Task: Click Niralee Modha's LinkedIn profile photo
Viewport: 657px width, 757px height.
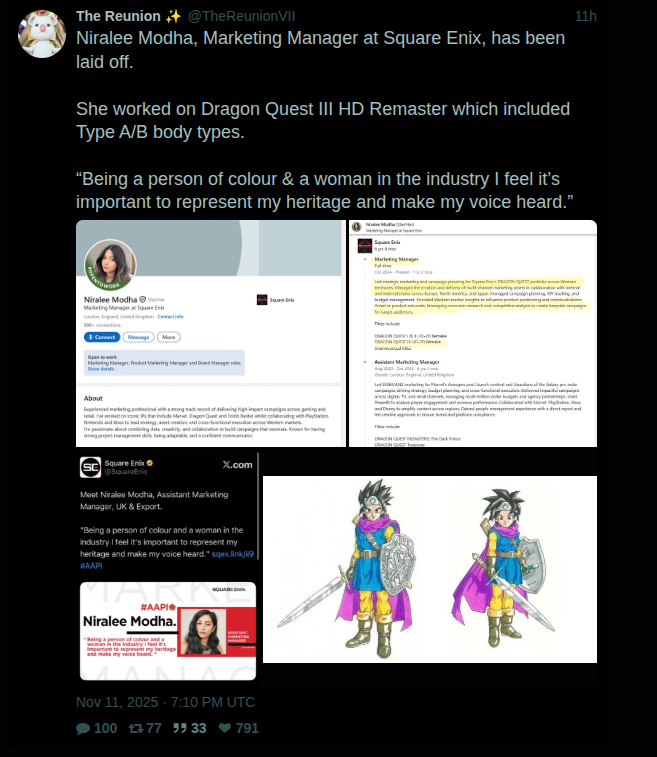Action: tap(111, 265)
